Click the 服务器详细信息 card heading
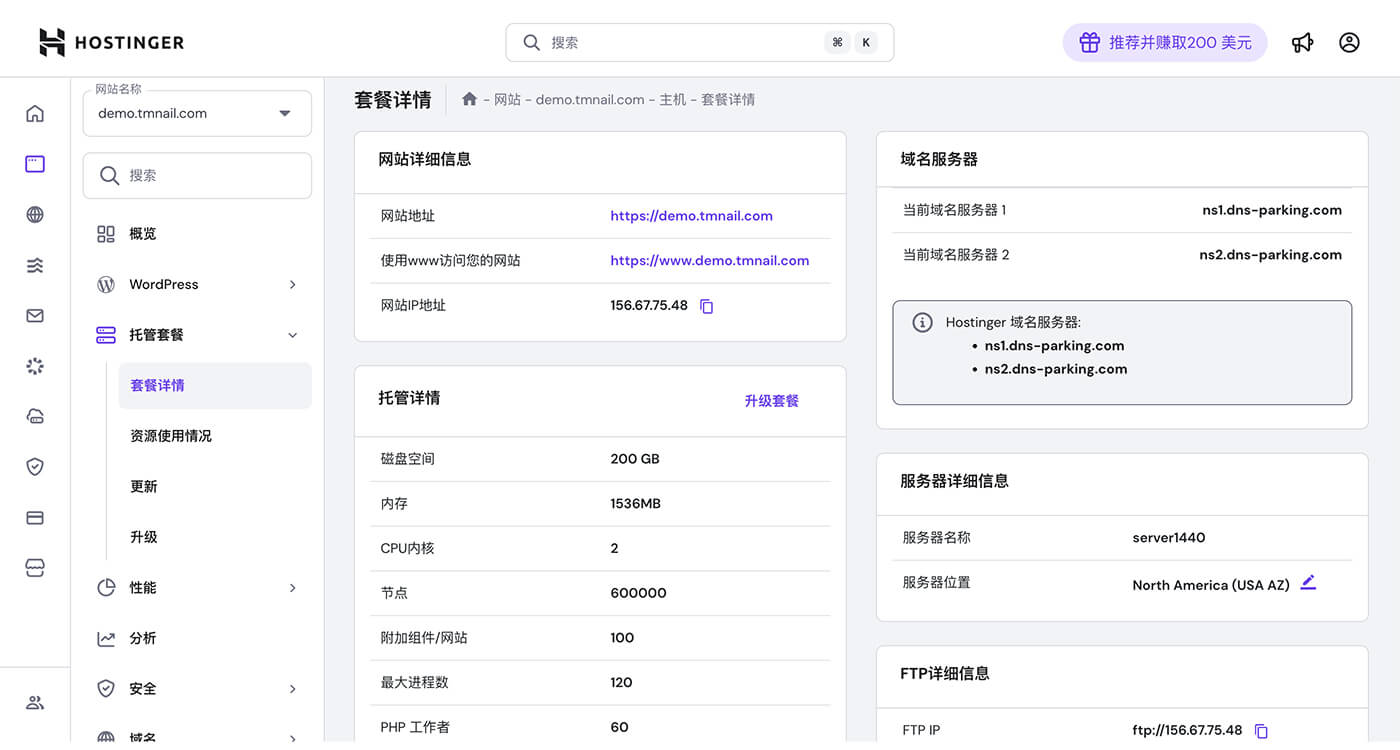This screenshot has width=1400, height=750. pyautogui.click(x=954, y=481)
